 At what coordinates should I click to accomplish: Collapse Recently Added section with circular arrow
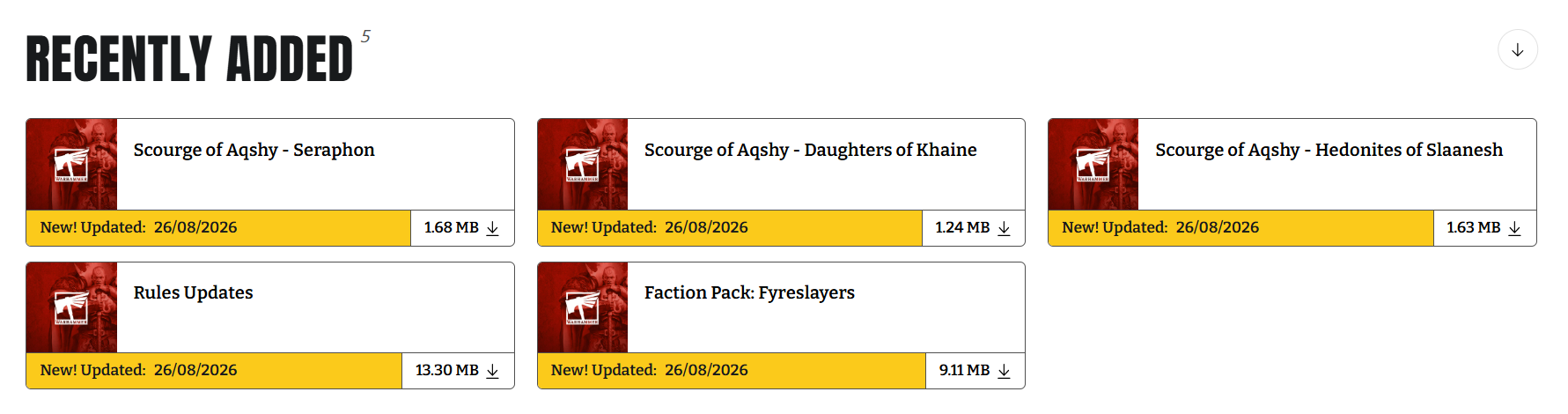pyautogui.click(x=1518, y=50)
